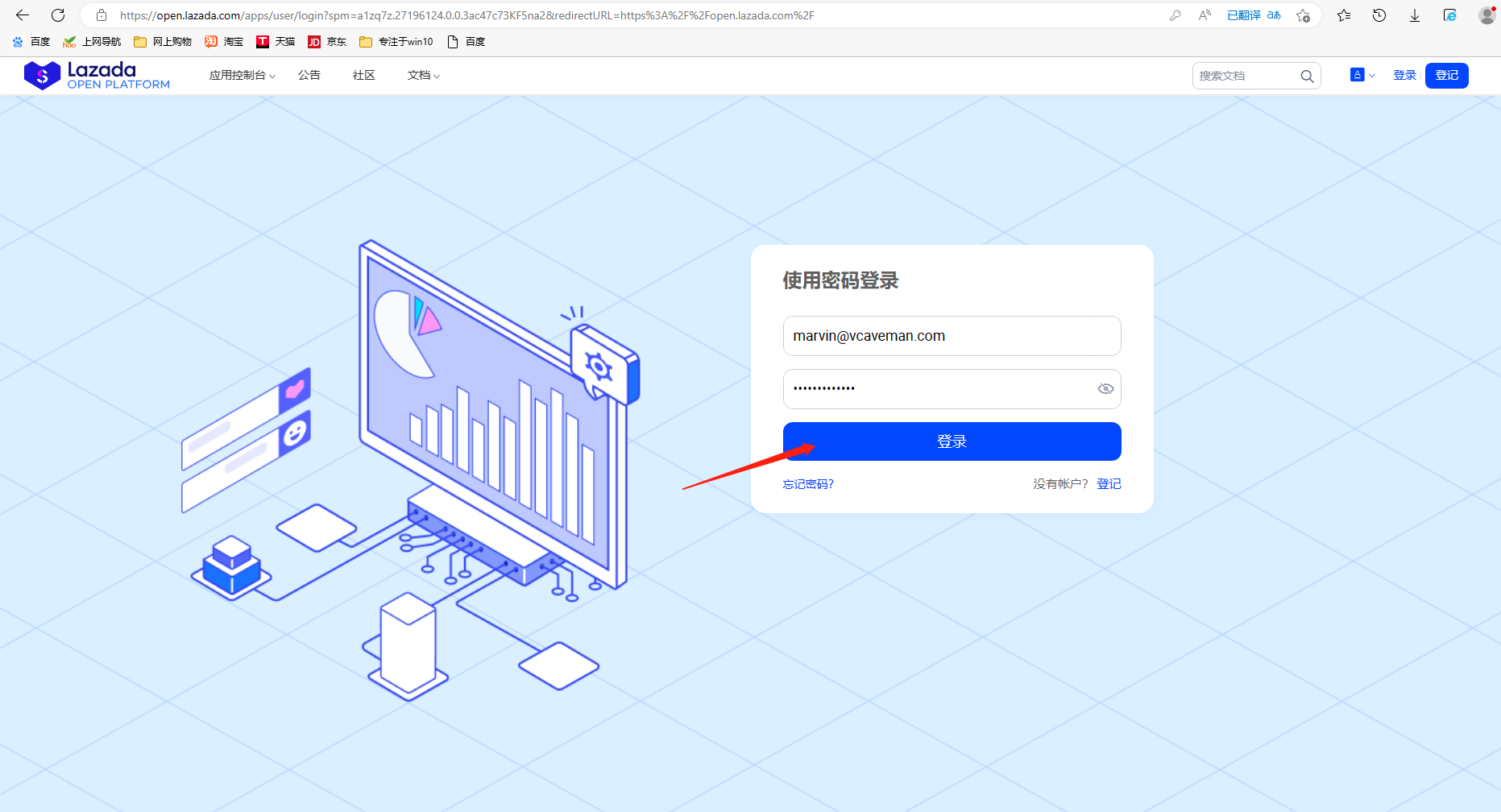Click the search magnifier icon in docs search
The height and width of the screenshot is (812, 1501).
point(1307,76)
